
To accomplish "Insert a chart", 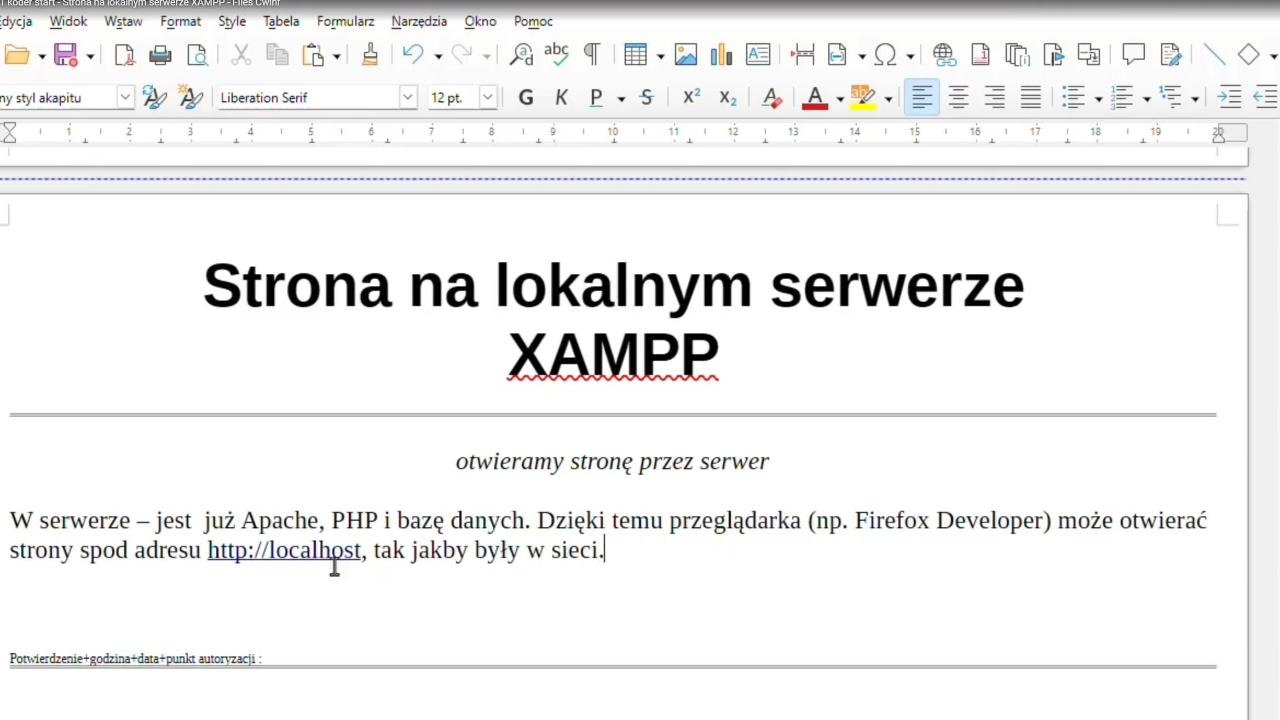I will point(721,55).
